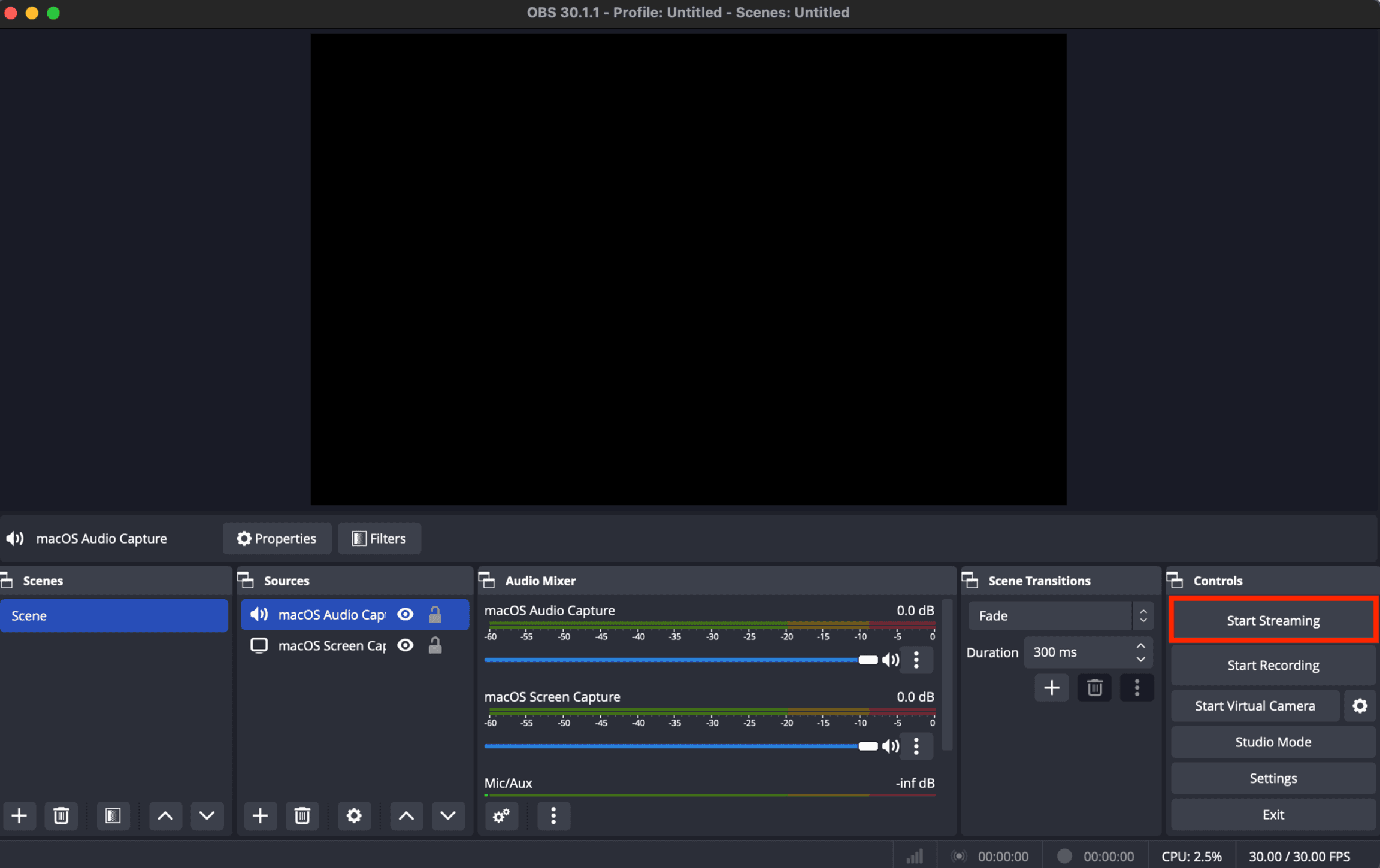Open Filters for selected source
Image resolution: width=1380 pixels, height=868 pixels.
tap(379, 538)
